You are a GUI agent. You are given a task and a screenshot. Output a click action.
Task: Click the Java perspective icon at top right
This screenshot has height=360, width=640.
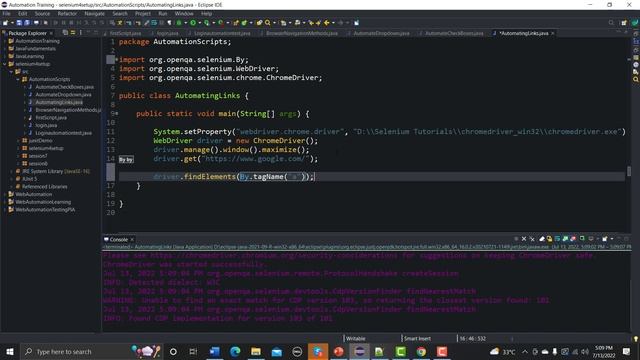click(x=635, y=23)
